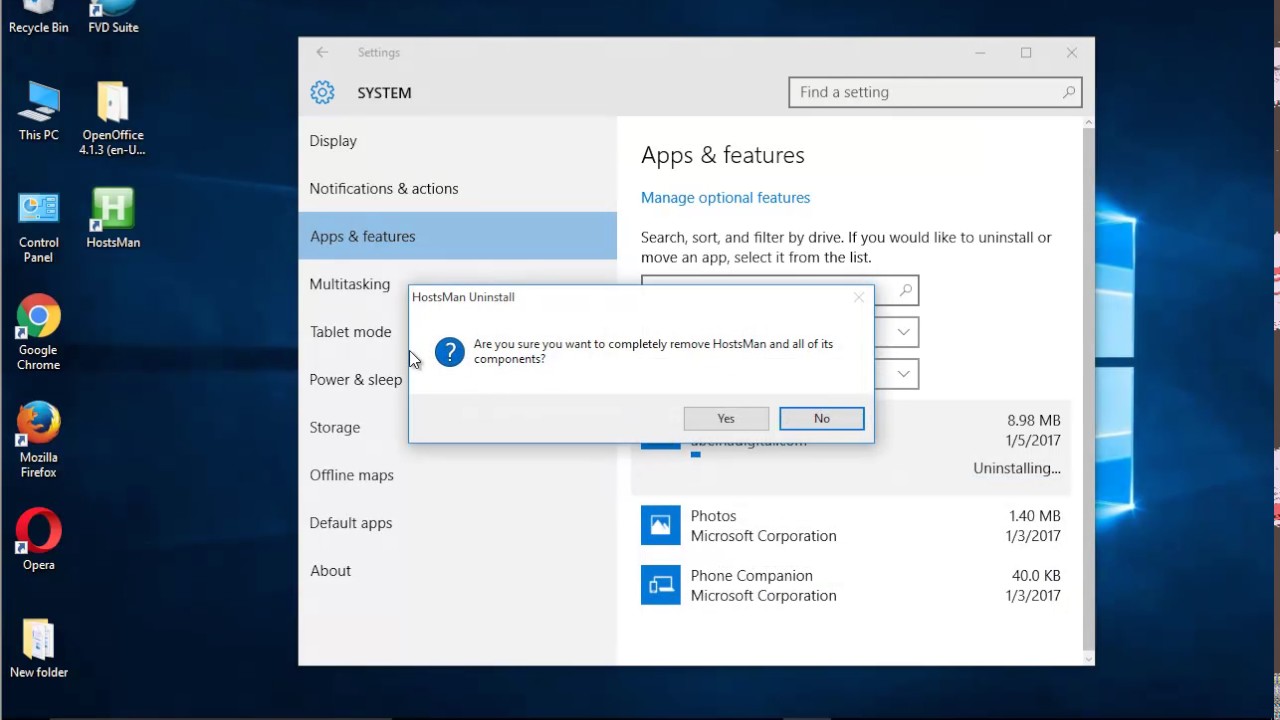1280x720 pixels.
Task: Select Opera desktop icon
Action: (38, 540)
